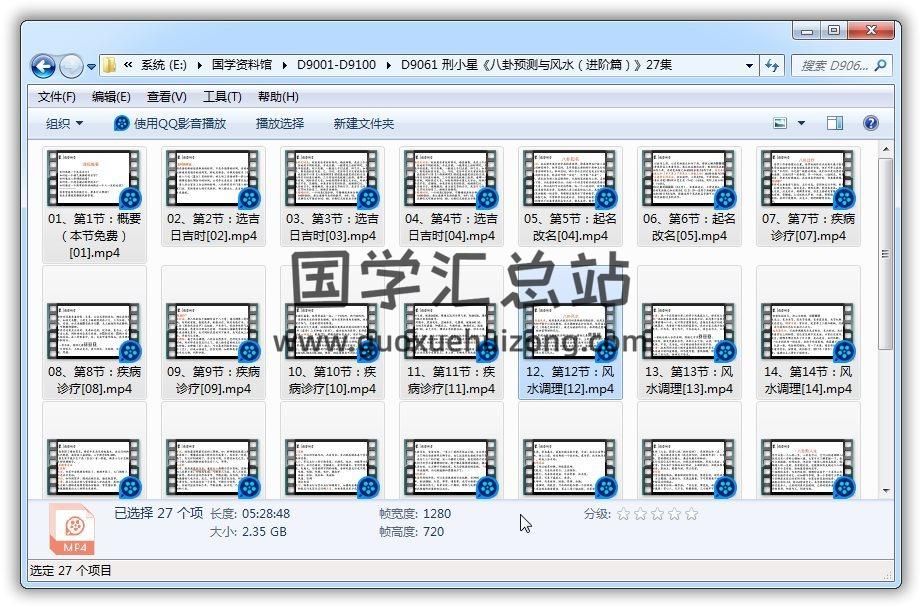The height and width of the screenshot is (609, 922).
Task: Rate with the second star in 分级
Action: [640, 514]
